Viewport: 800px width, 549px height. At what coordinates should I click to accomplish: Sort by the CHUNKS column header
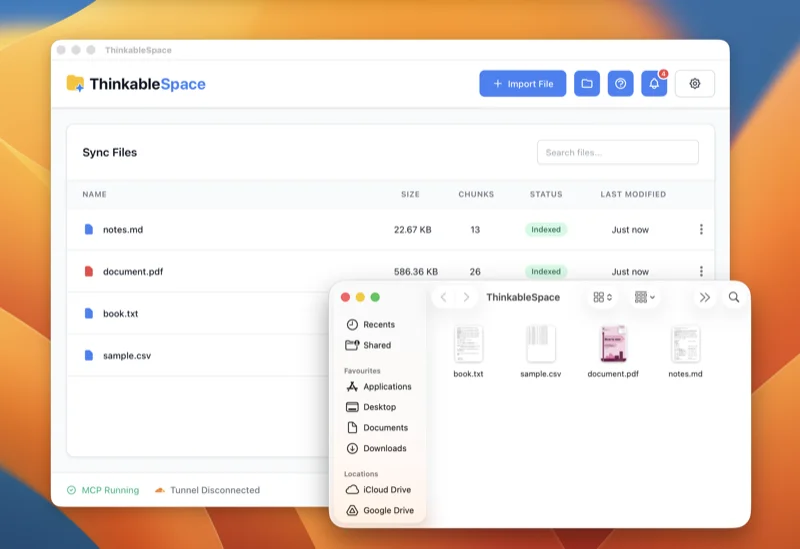[x=476, y=194]
